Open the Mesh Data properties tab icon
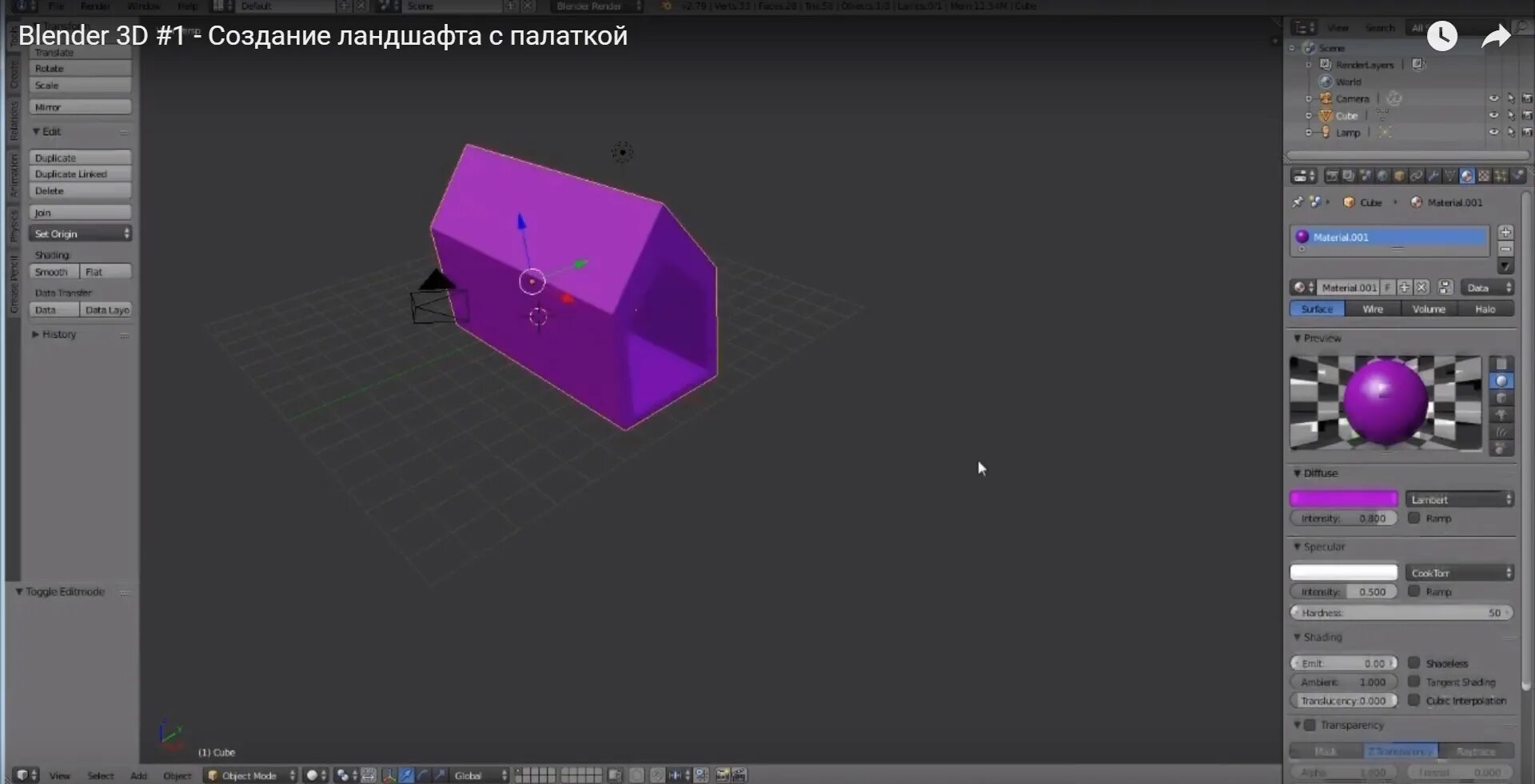Viewport: 1535px width, 784px height. point(1449,176)
